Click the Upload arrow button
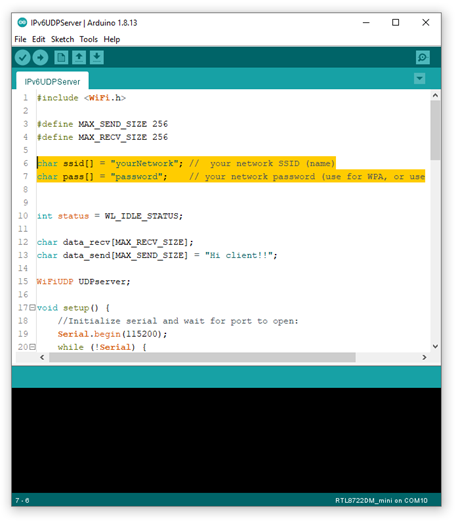The height and width of the screenshot is (527, 458). [40, 58]
